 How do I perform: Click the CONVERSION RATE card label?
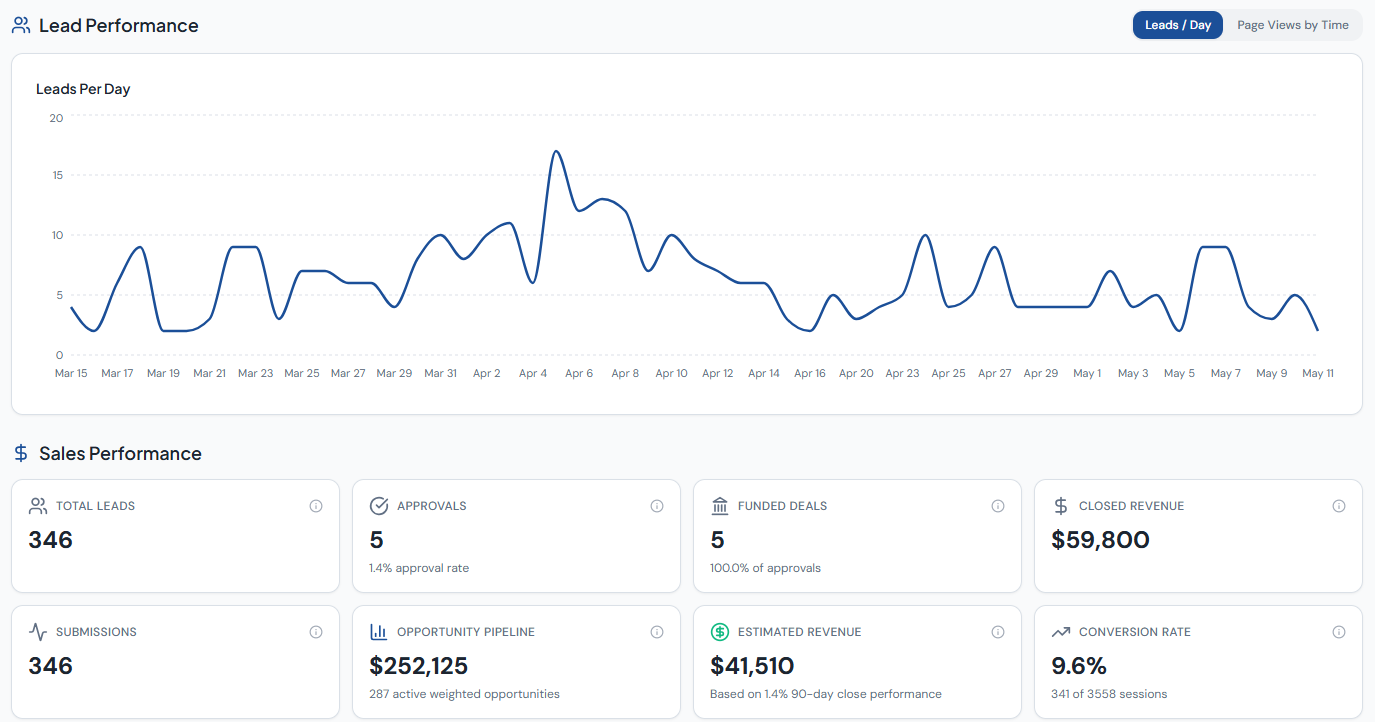pos(1135,632)
